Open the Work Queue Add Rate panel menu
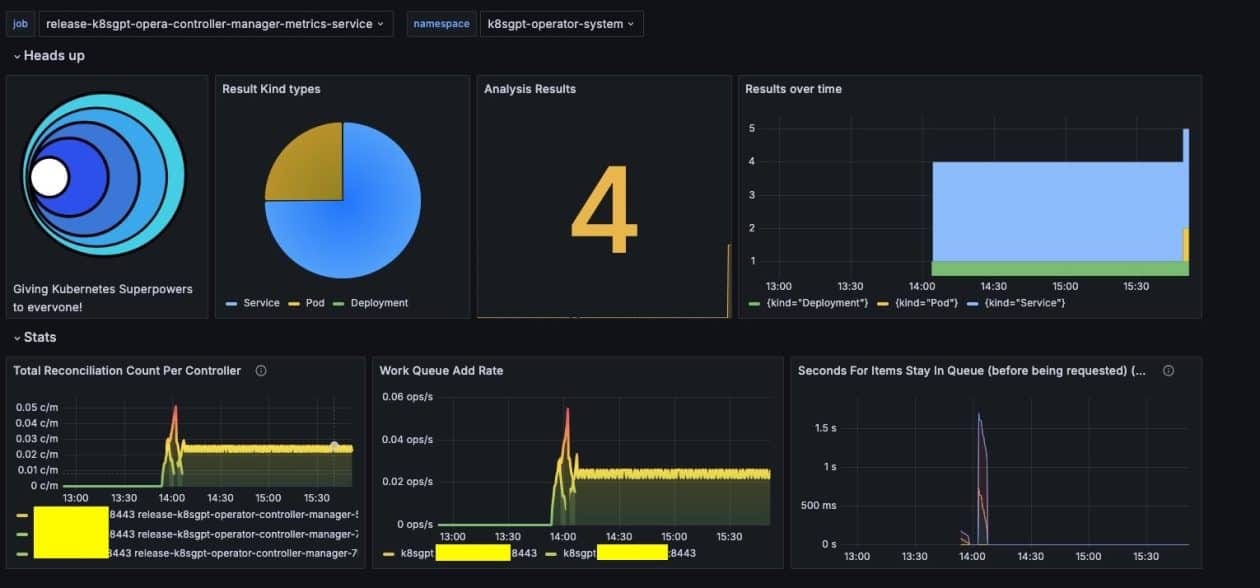The image size is (1260, 588). pos(441,371)
